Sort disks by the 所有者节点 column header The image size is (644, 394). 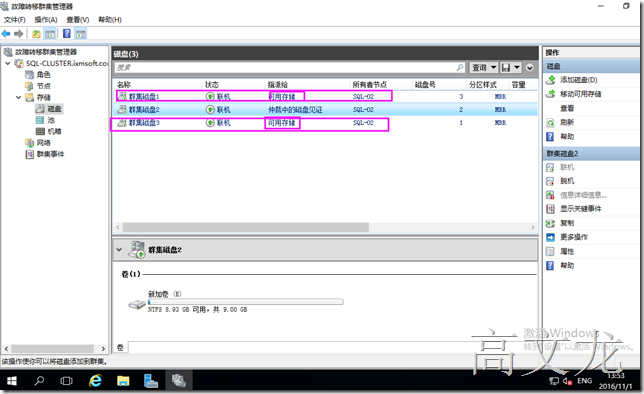[370, 85]
